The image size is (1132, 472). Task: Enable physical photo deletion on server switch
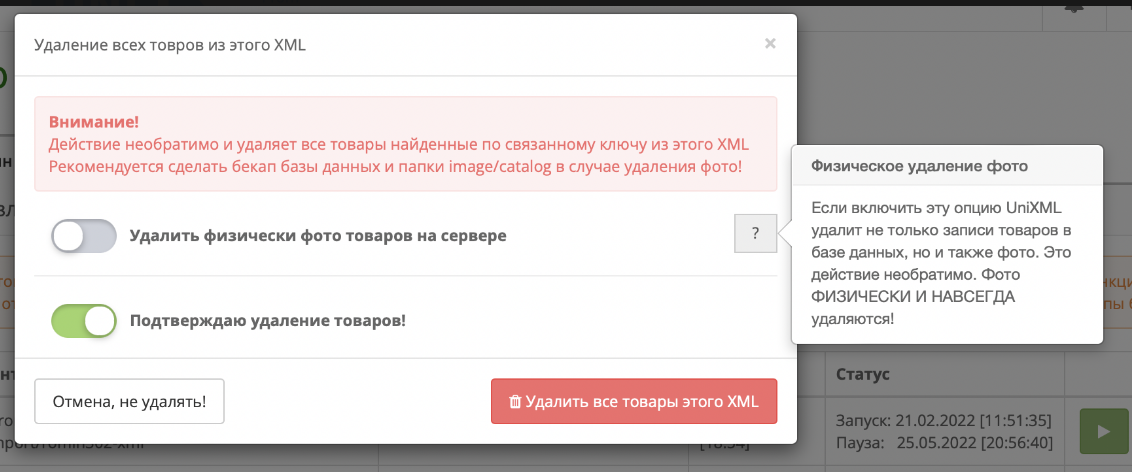(x=84, y=236)
